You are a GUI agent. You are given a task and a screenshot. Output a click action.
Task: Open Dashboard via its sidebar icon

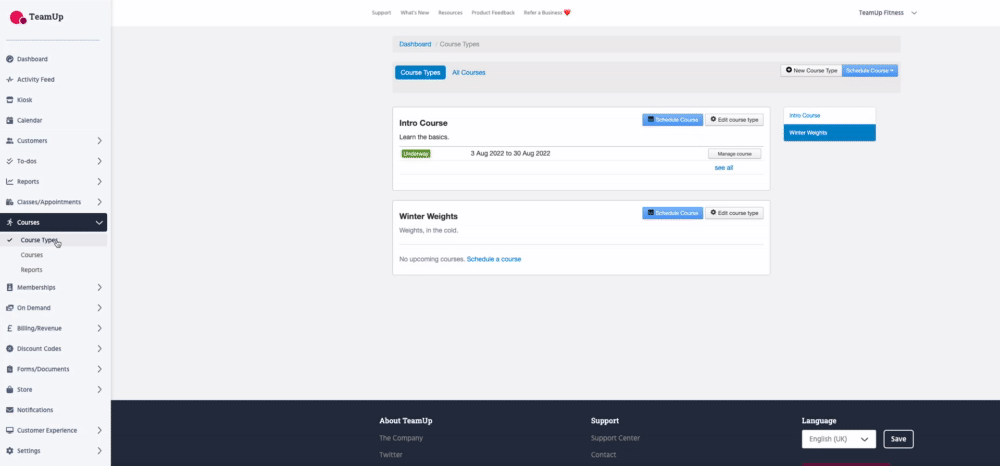click(x=9, y=59)
